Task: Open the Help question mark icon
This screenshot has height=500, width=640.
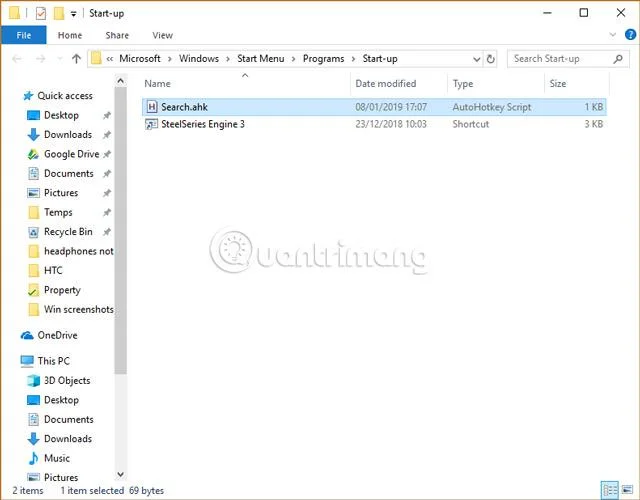Action: pos(630,35)
